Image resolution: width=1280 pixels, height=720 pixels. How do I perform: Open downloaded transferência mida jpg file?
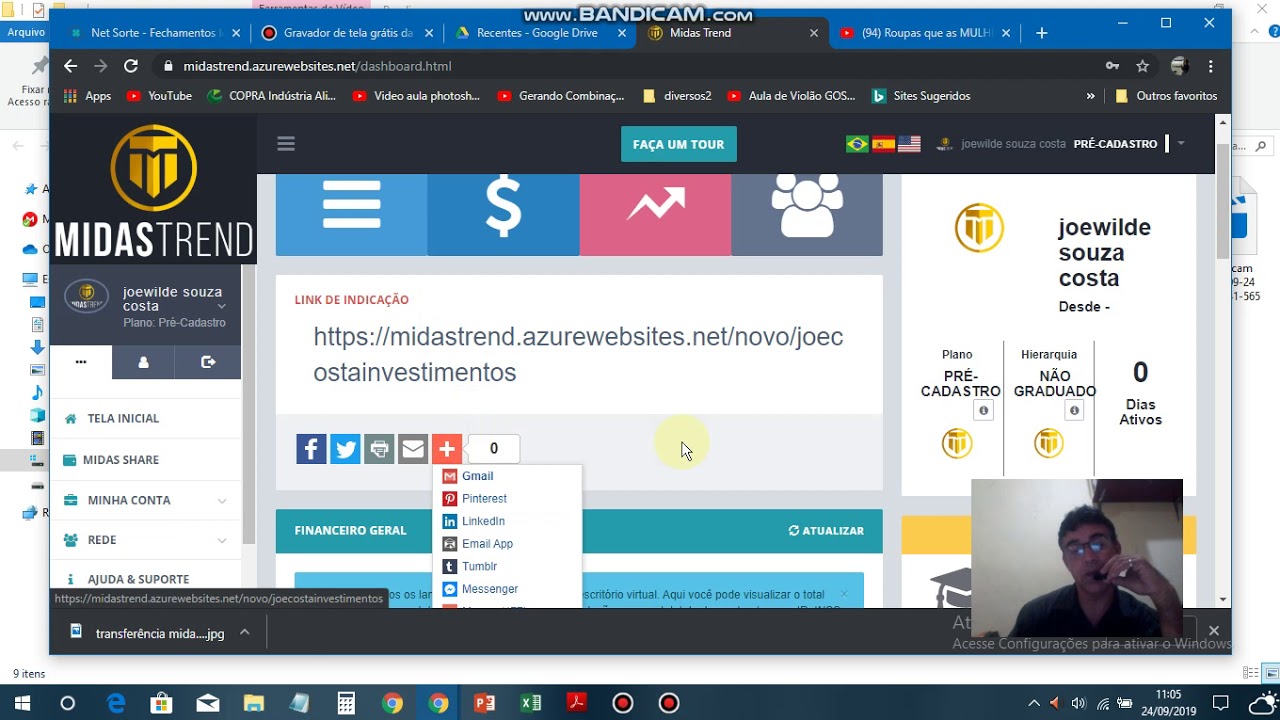point(148,633)
